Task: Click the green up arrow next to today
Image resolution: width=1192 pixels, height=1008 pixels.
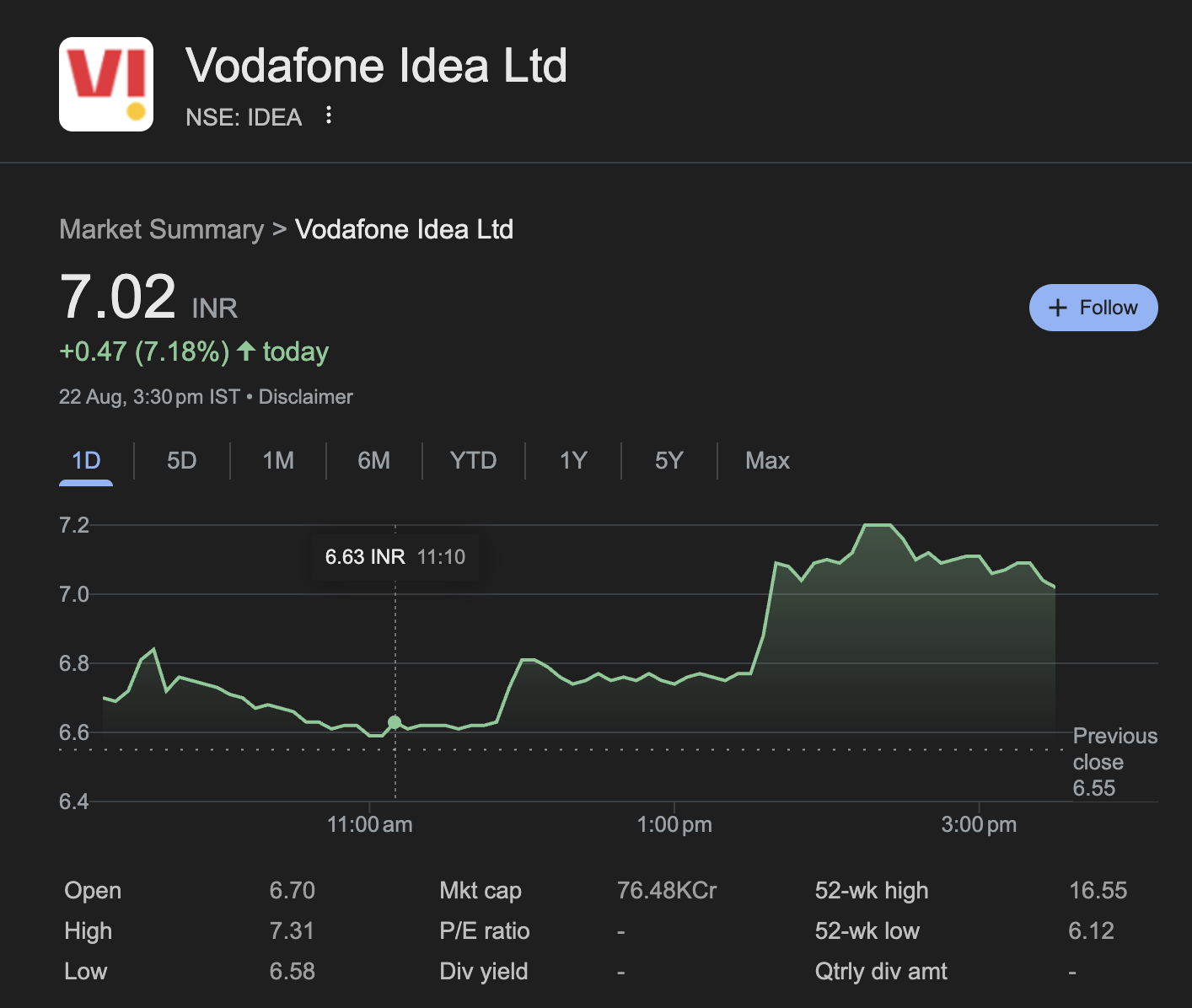Action: [x=246, y=351]
